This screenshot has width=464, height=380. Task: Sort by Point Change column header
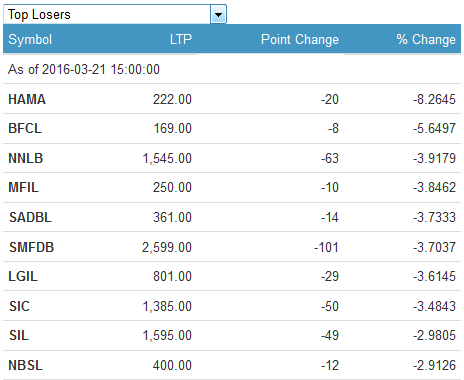(x=300, y=39)
